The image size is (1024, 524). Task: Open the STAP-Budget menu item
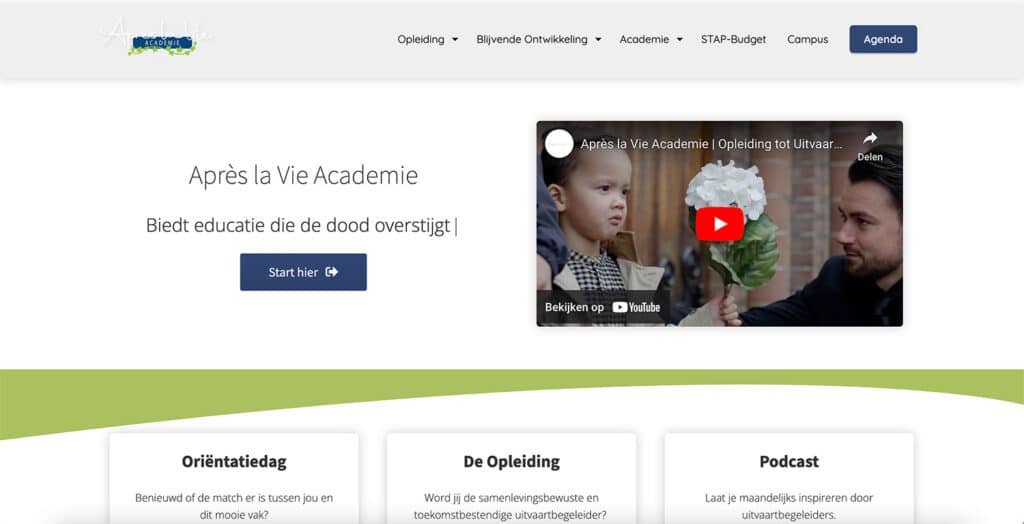(x=733, y=39)
